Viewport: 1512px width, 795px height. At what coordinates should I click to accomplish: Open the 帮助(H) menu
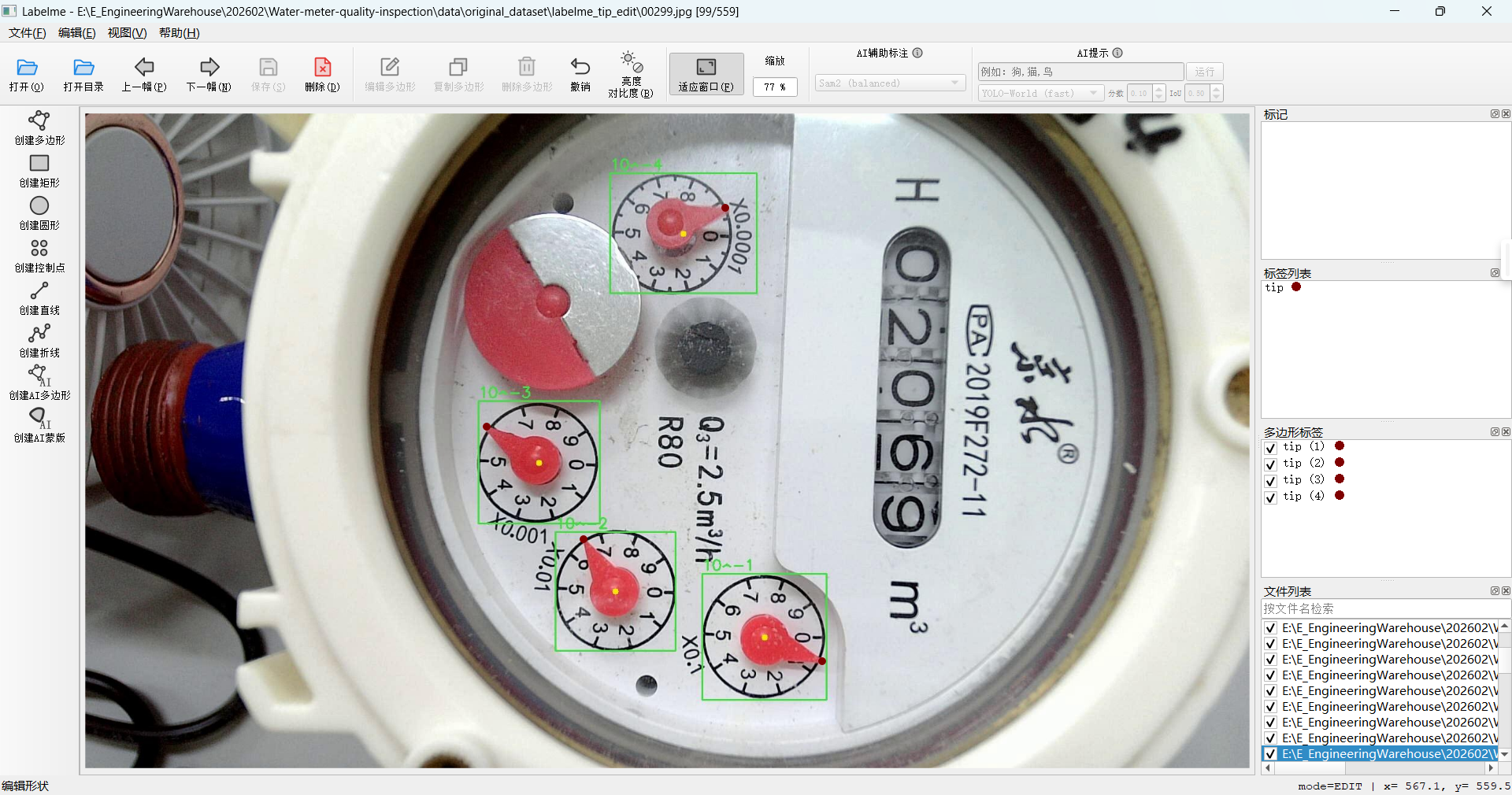point(180,33)
